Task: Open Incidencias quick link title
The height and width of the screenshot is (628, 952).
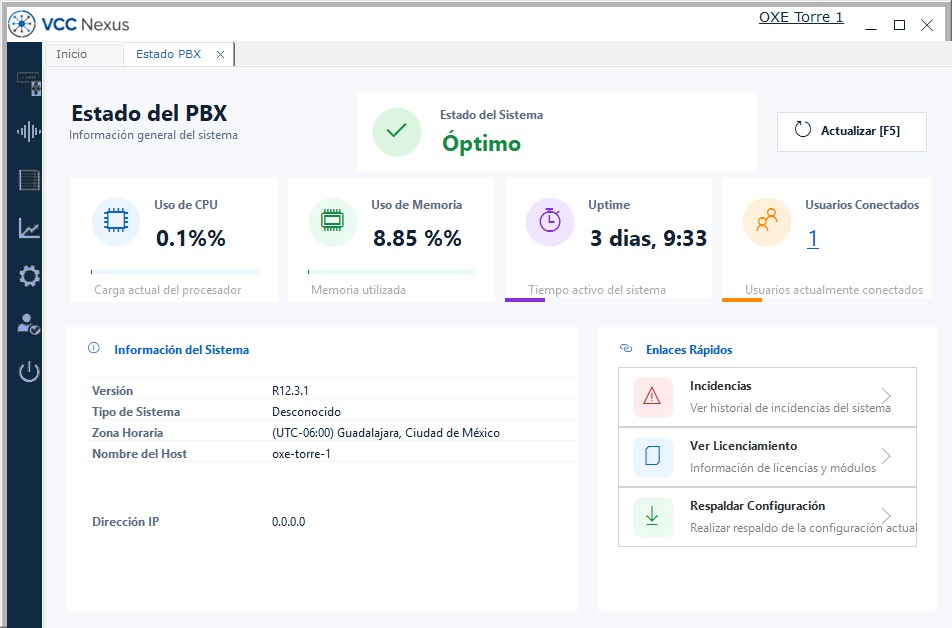Action: tap(720, 386)
